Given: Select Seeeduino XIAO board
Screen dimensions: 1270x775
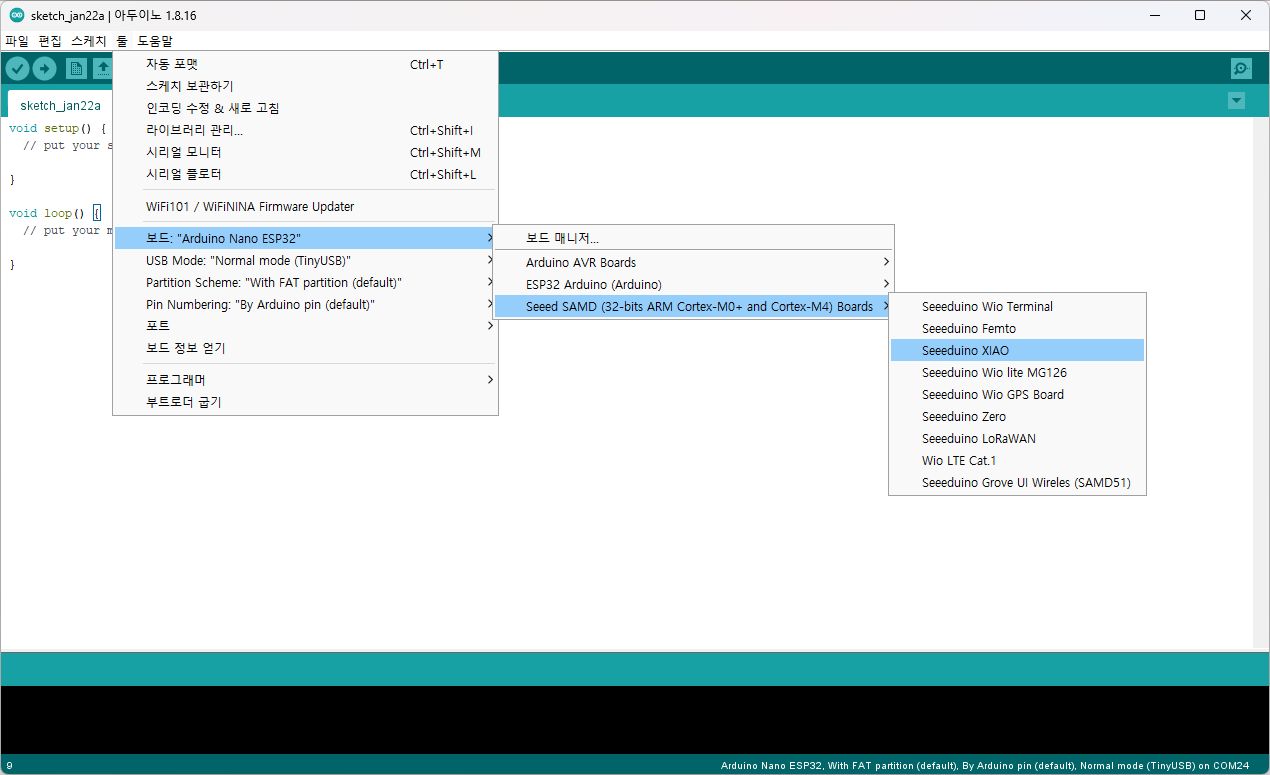Looking at the screenshot, I should point(1017,350).
